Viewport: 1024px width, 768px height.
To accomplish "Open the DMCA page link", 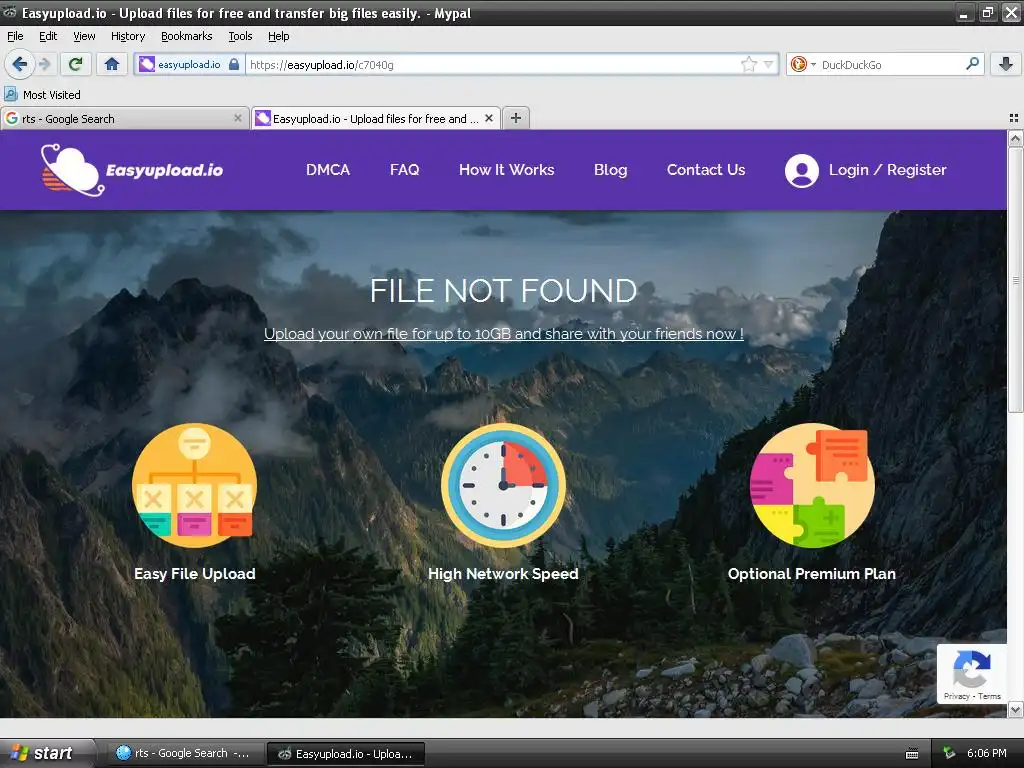I will tap(328, 170).
